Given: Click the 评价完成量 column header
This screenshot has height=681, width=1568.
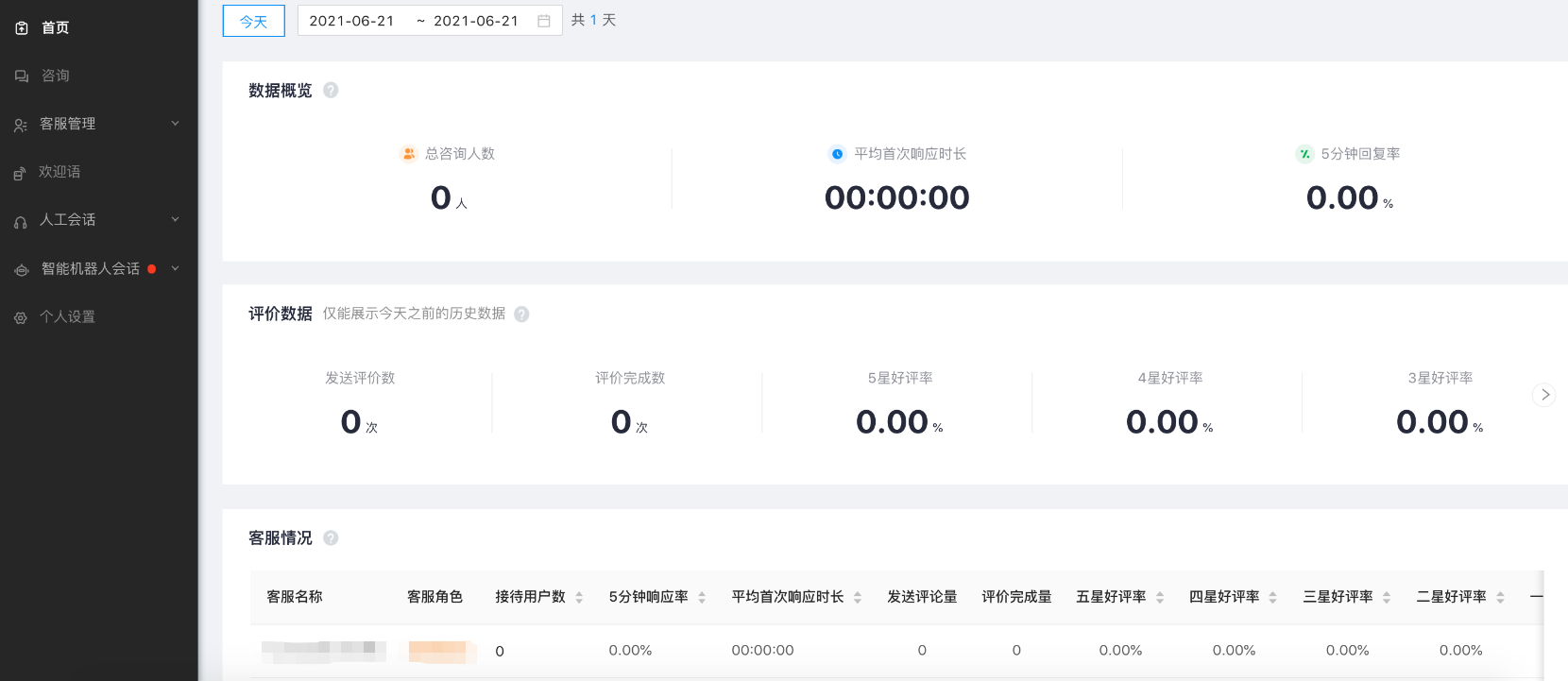Looking at the screenshot, I should pyautogui.click(x=1016, y=597).
